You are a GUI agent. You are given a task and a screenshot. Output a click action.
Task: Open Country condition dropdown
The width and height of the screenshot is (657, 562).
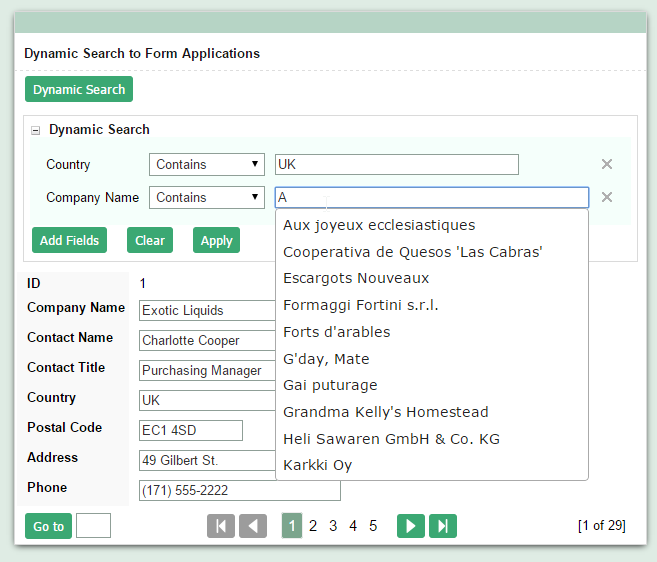pos(207,164)
